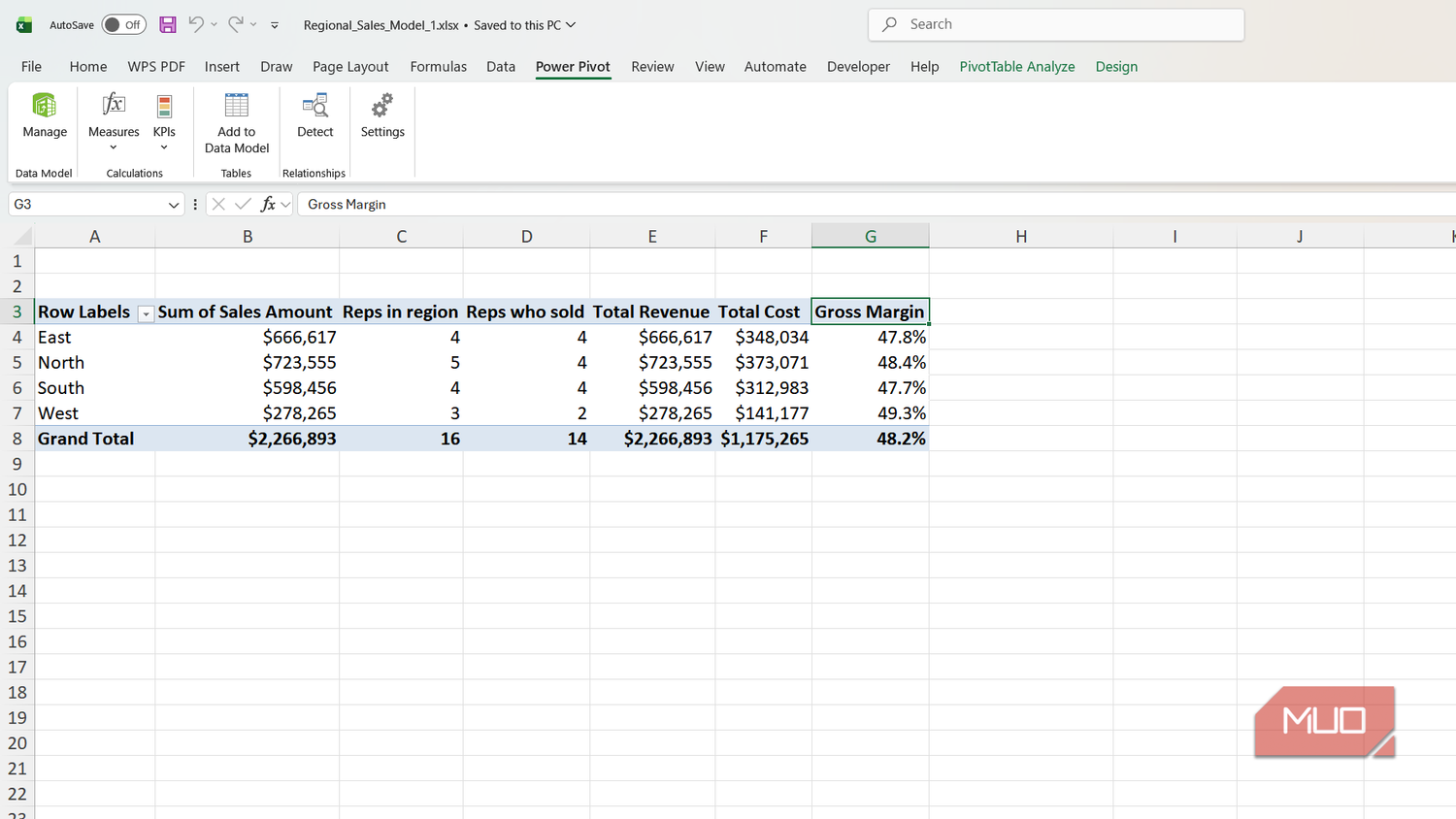Switch to the Insert tab

pos(222,66)
